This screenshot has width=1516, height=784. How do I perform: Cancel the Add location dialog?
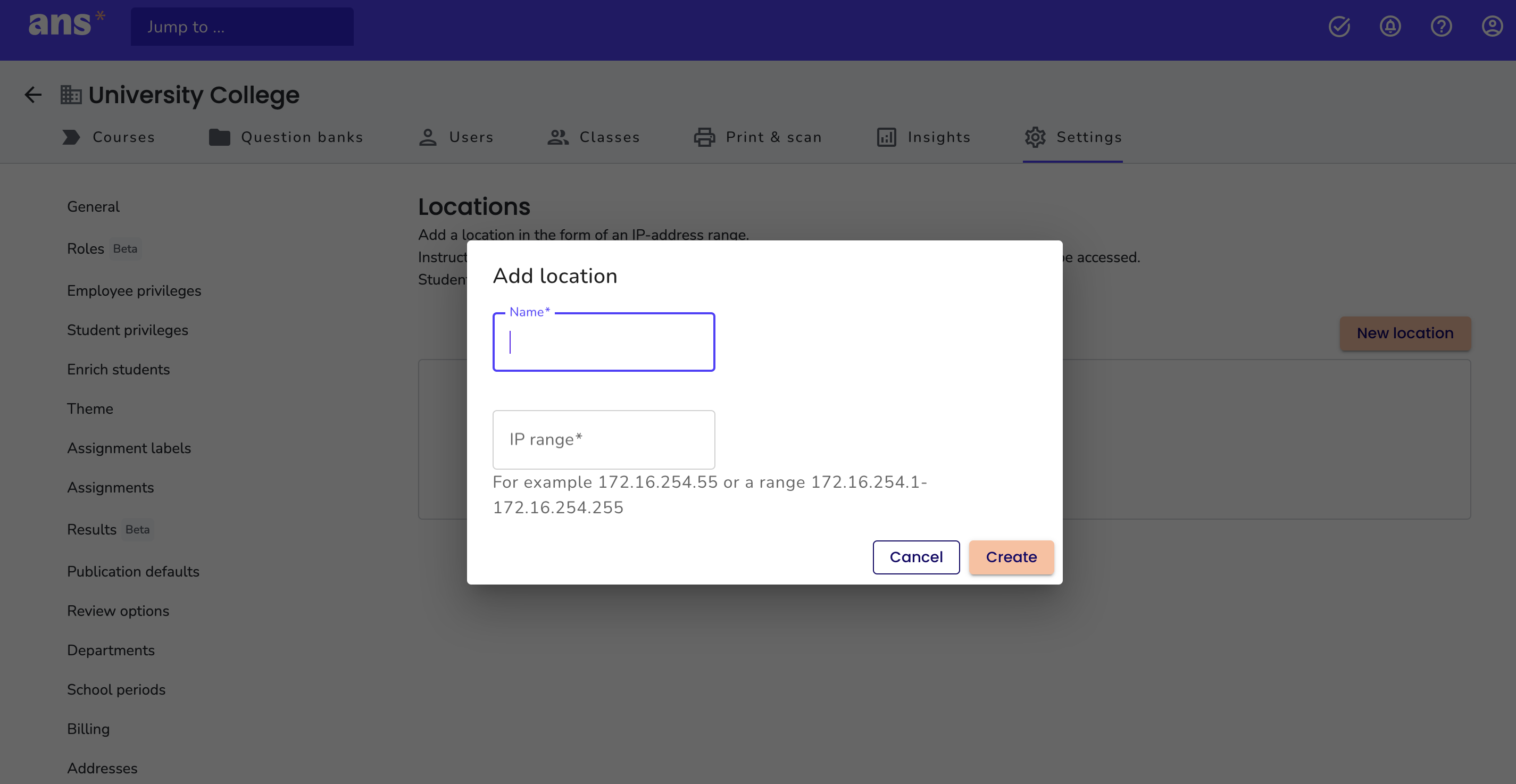click(x=916, y=557)
